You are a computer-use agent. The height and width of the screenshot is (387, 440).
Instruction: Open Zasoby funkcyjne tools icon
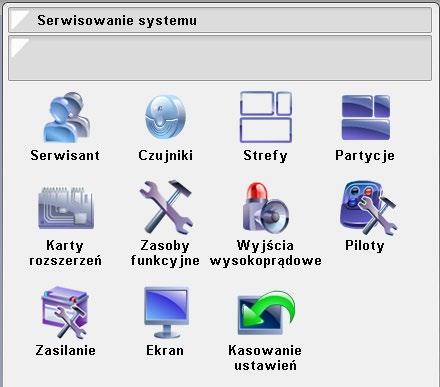pyautogui.click(x=166, y=207)
